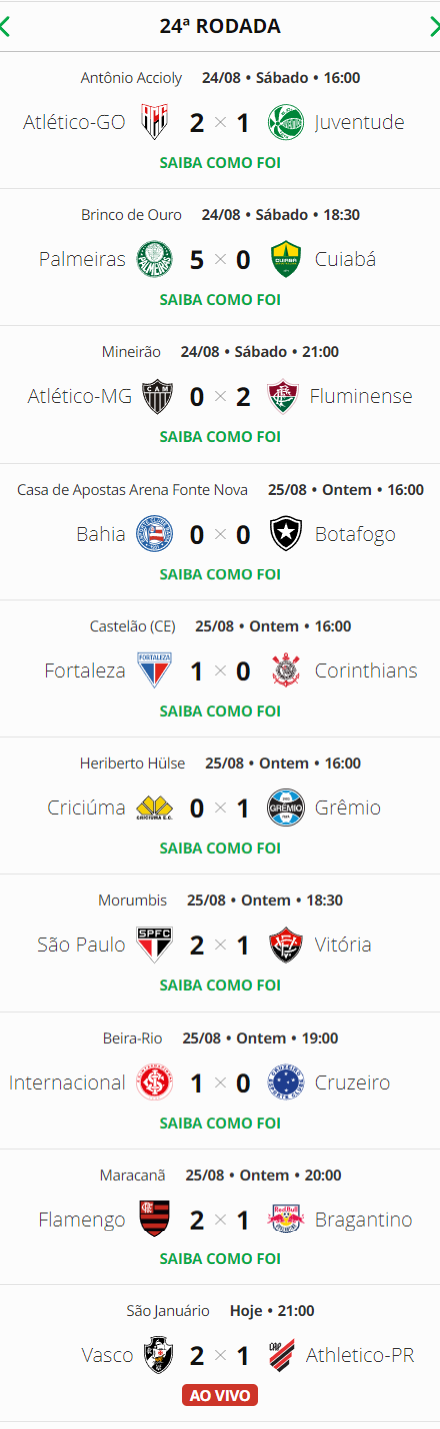This screenshot has height=1429, width=440.
Task: Open 'Saiba como foi' for Bahia vs Botafogo
Action: [x=220, y=574]
